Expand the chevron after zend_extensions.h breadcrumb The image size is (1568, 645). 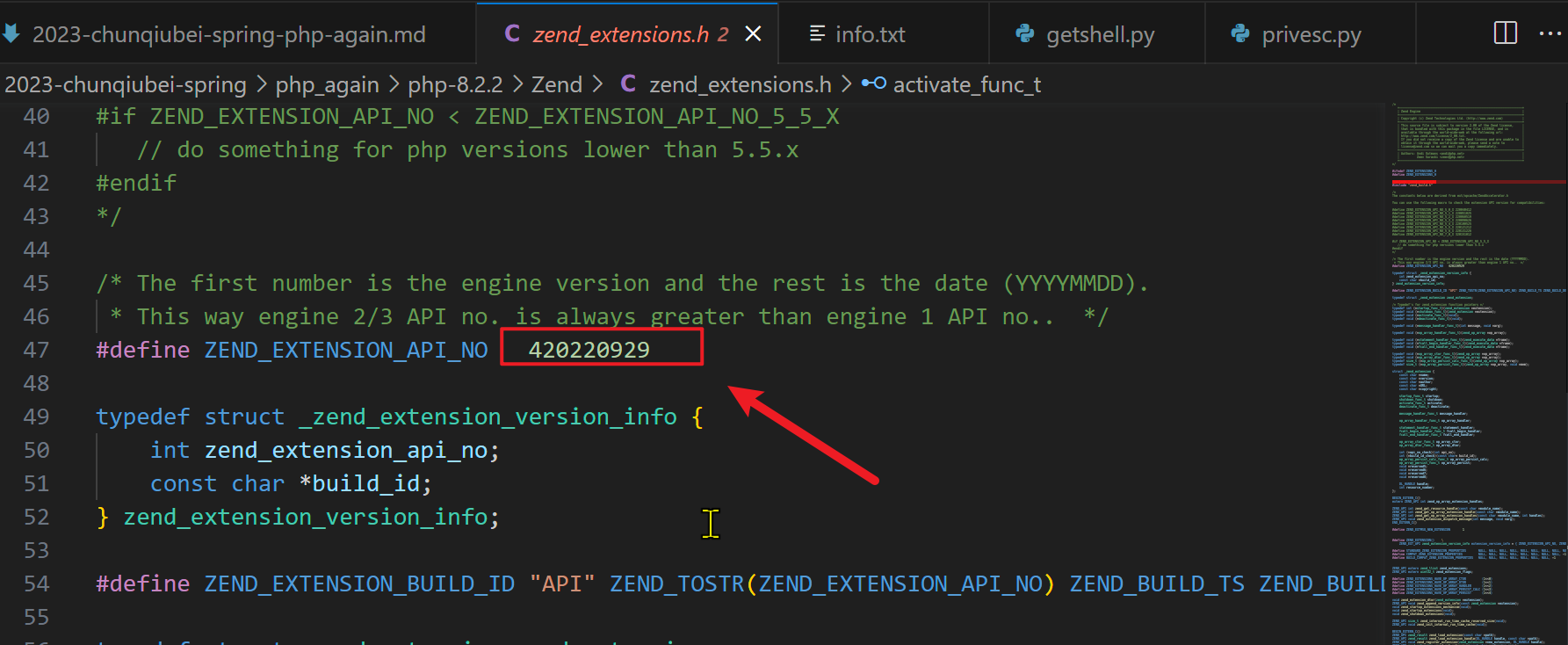(846, 85)
